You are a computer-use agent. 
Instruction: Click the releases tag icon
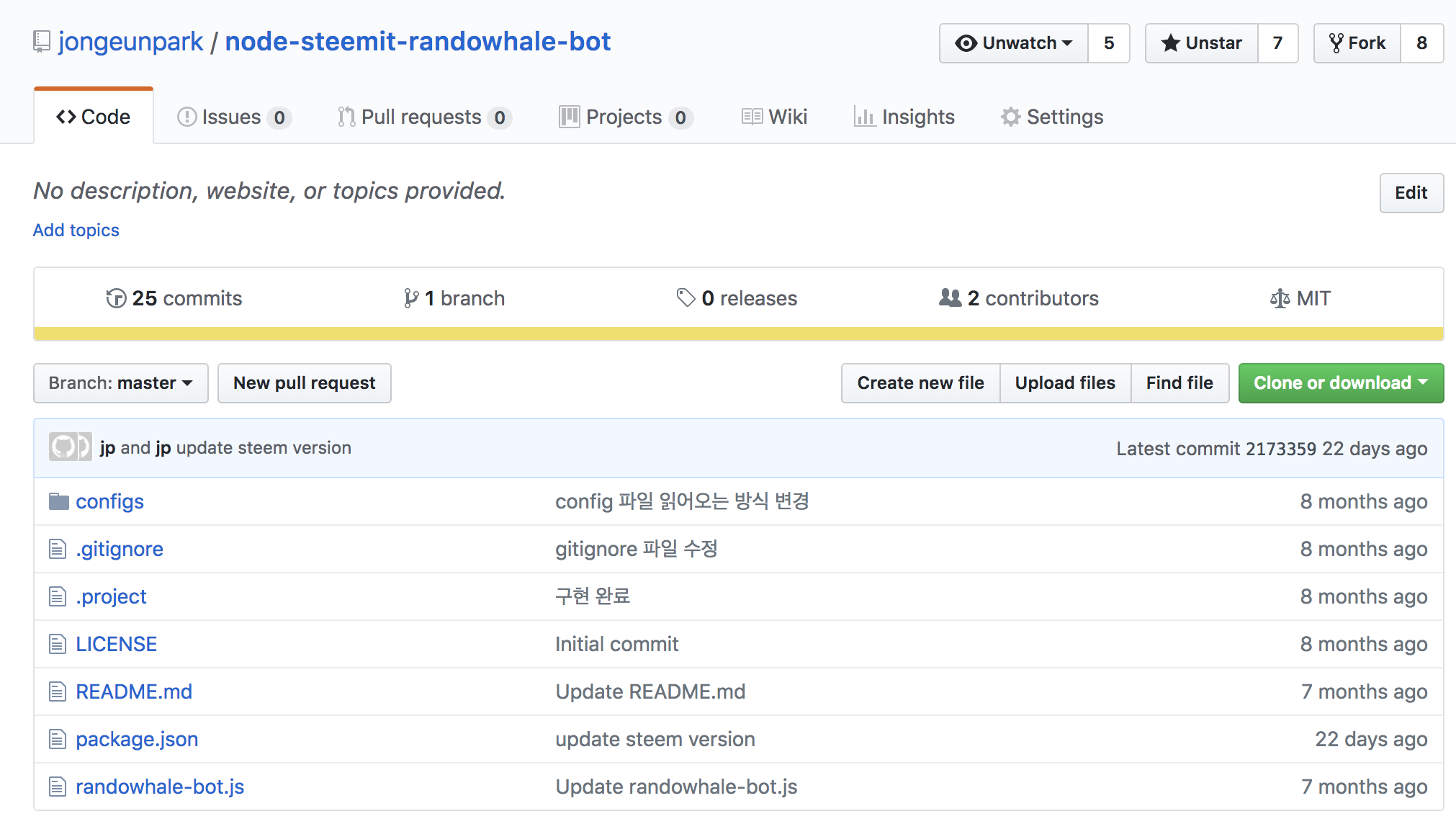click(686, 297)
